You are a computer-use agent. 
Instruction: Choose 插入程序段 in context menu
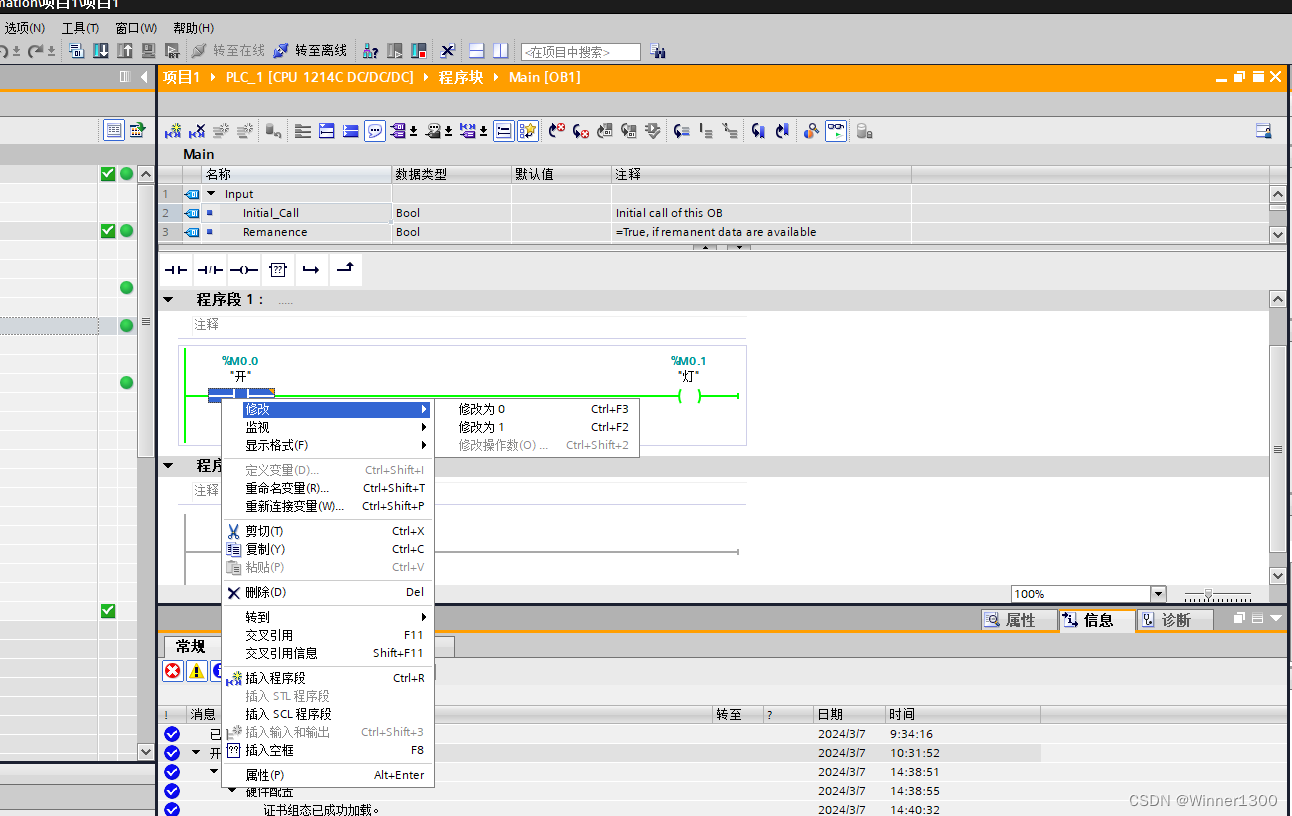point(328,678)
